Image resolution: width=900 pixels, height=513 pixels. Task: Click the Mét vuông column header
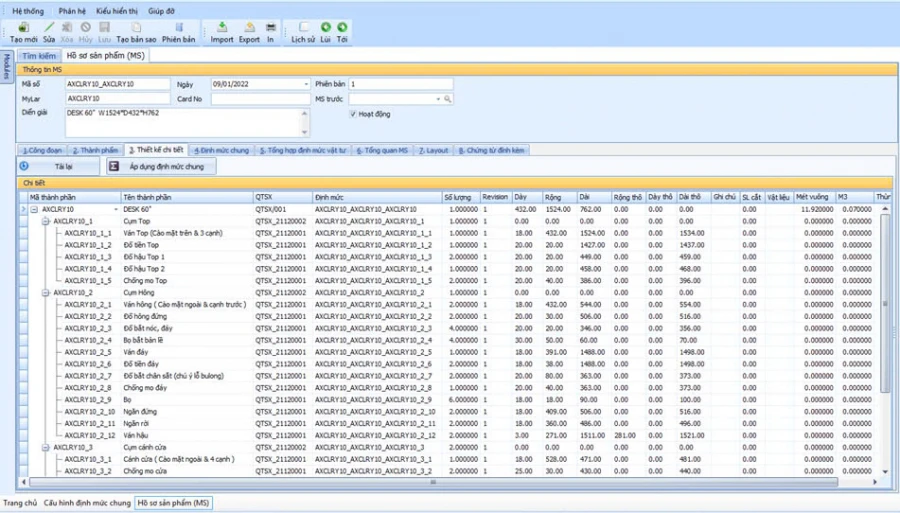tap(814, 197)
